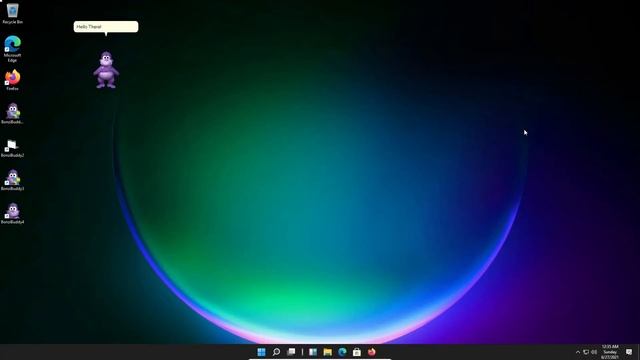Click the purple Bonzi gorilla character

coord(106,70)
